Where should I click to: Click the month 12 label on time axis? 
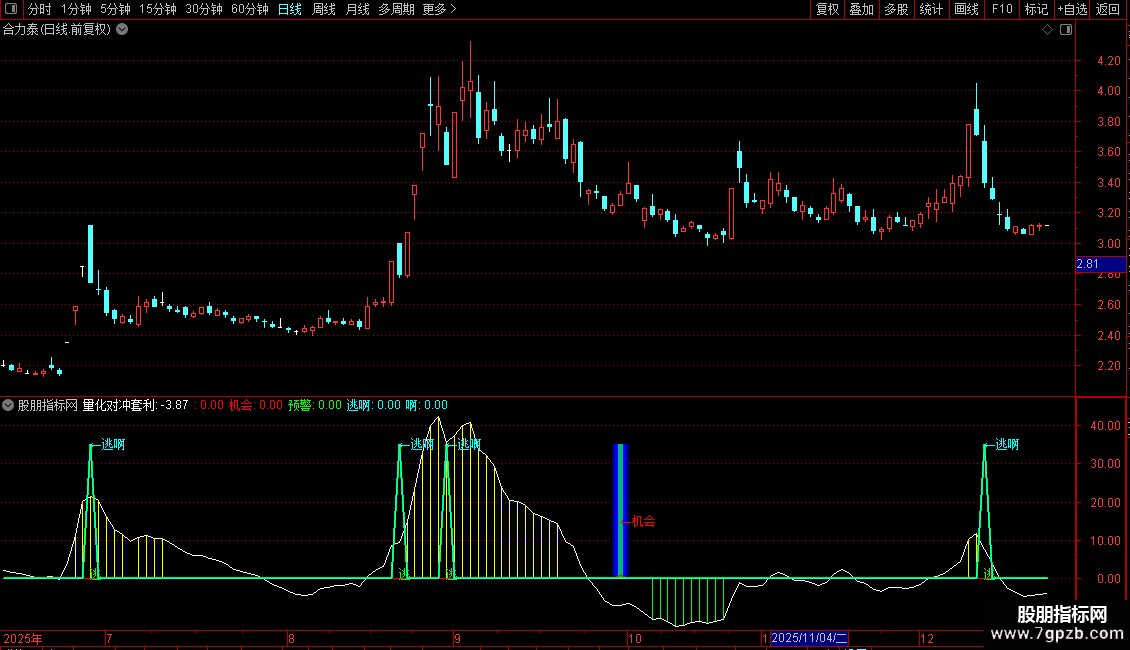[927, 638]
